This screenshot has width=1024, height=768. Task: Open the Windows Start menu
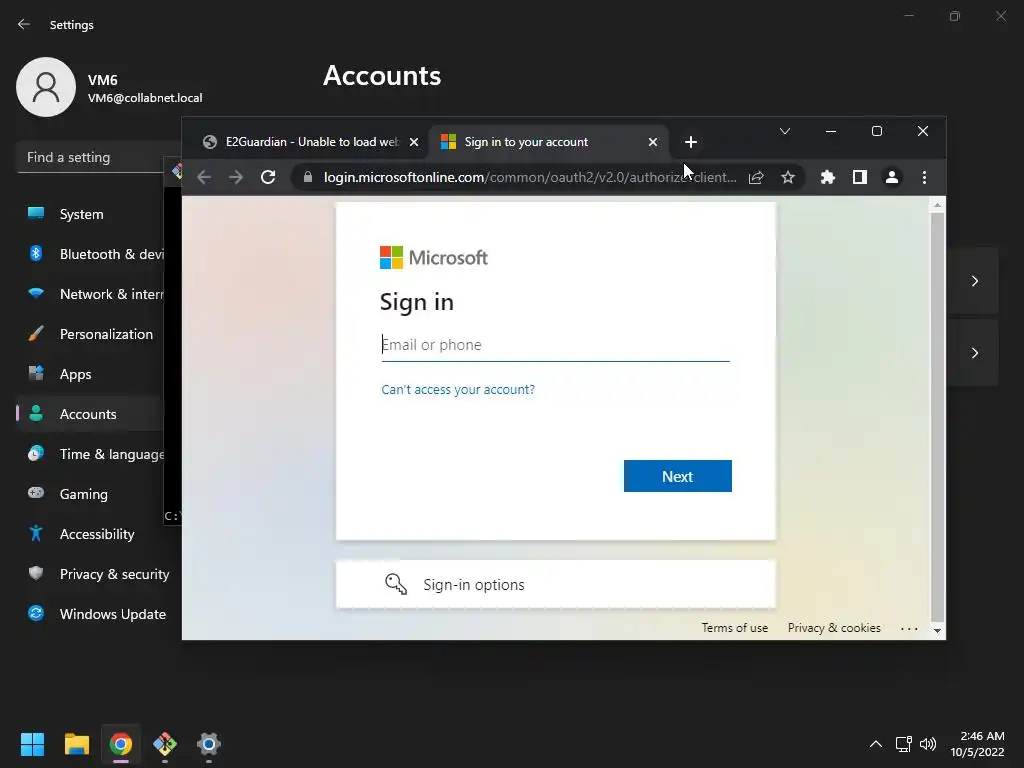pos(32,744)
